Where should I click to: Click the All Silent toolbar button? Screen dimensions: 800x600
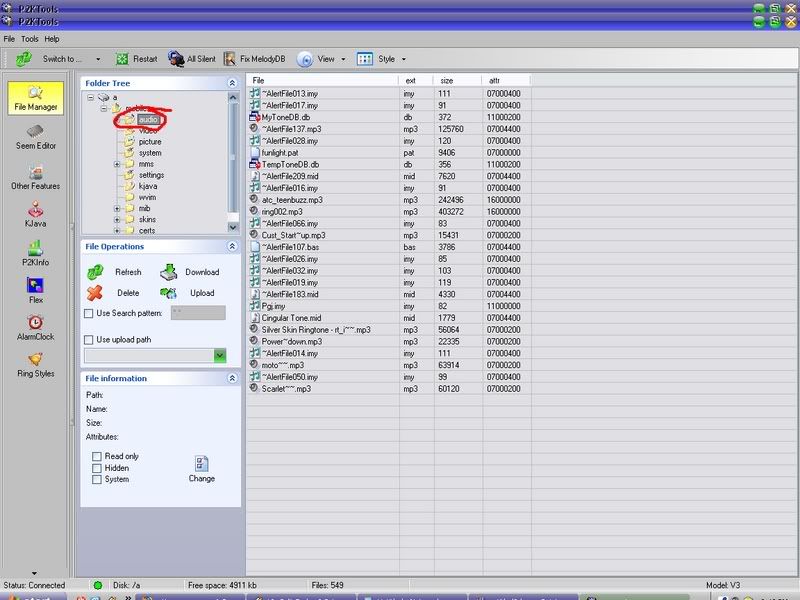(192, 59)
